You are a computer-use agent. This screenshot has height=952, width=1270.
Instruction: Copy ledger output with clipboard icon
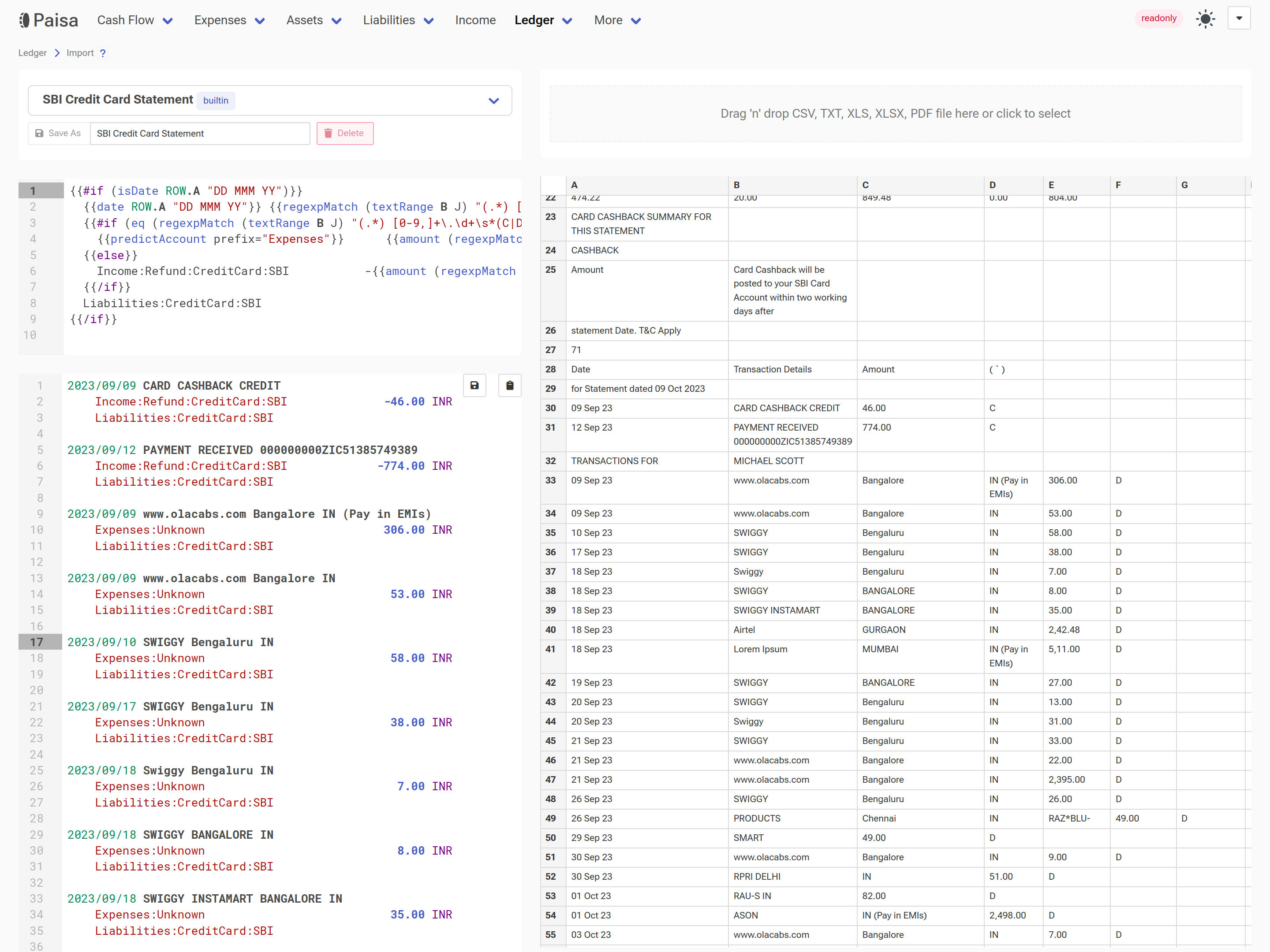click(509, 385)
